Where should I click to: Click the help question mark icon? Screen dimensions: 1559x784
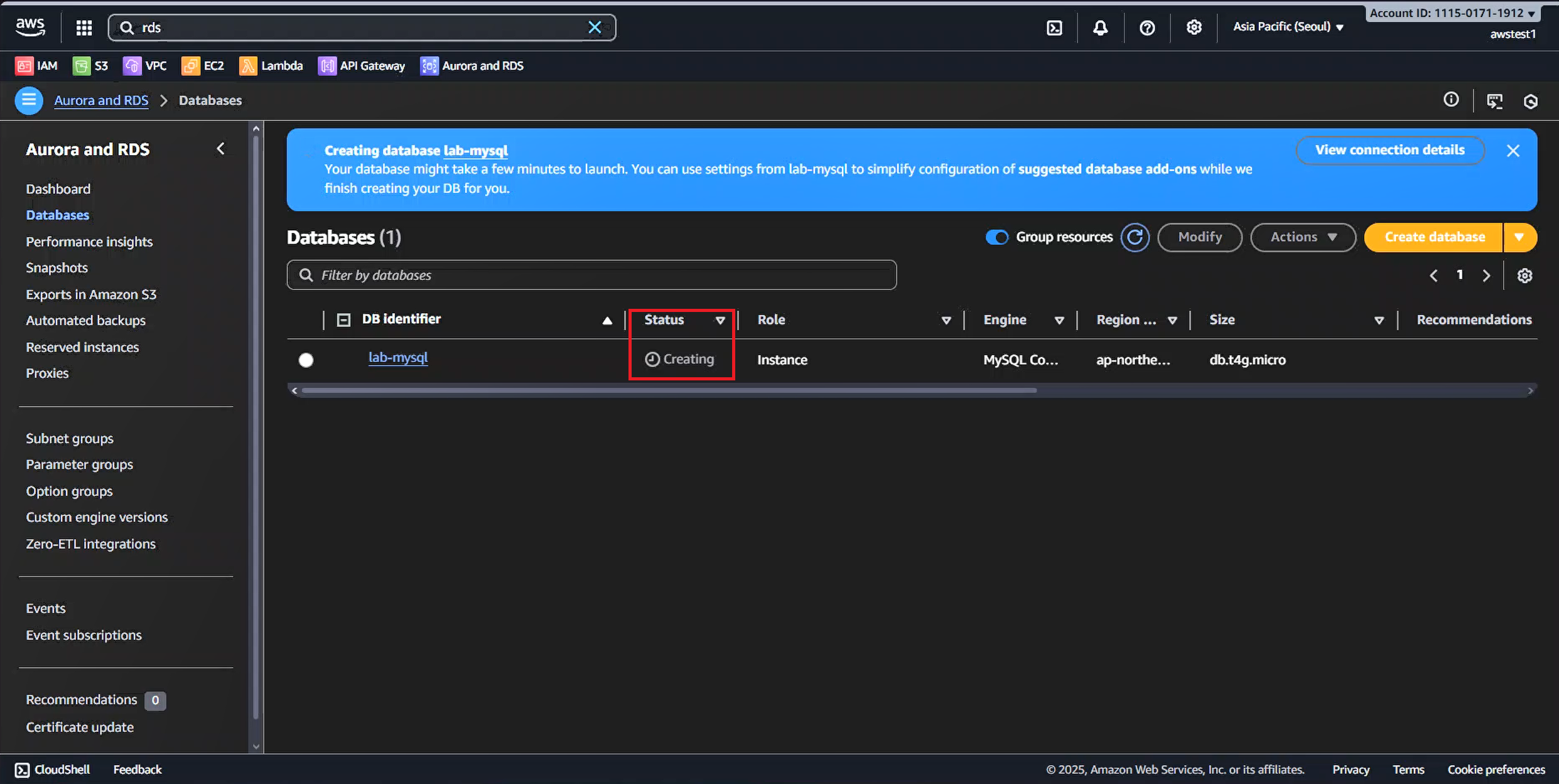click(x=1146, y=28)
